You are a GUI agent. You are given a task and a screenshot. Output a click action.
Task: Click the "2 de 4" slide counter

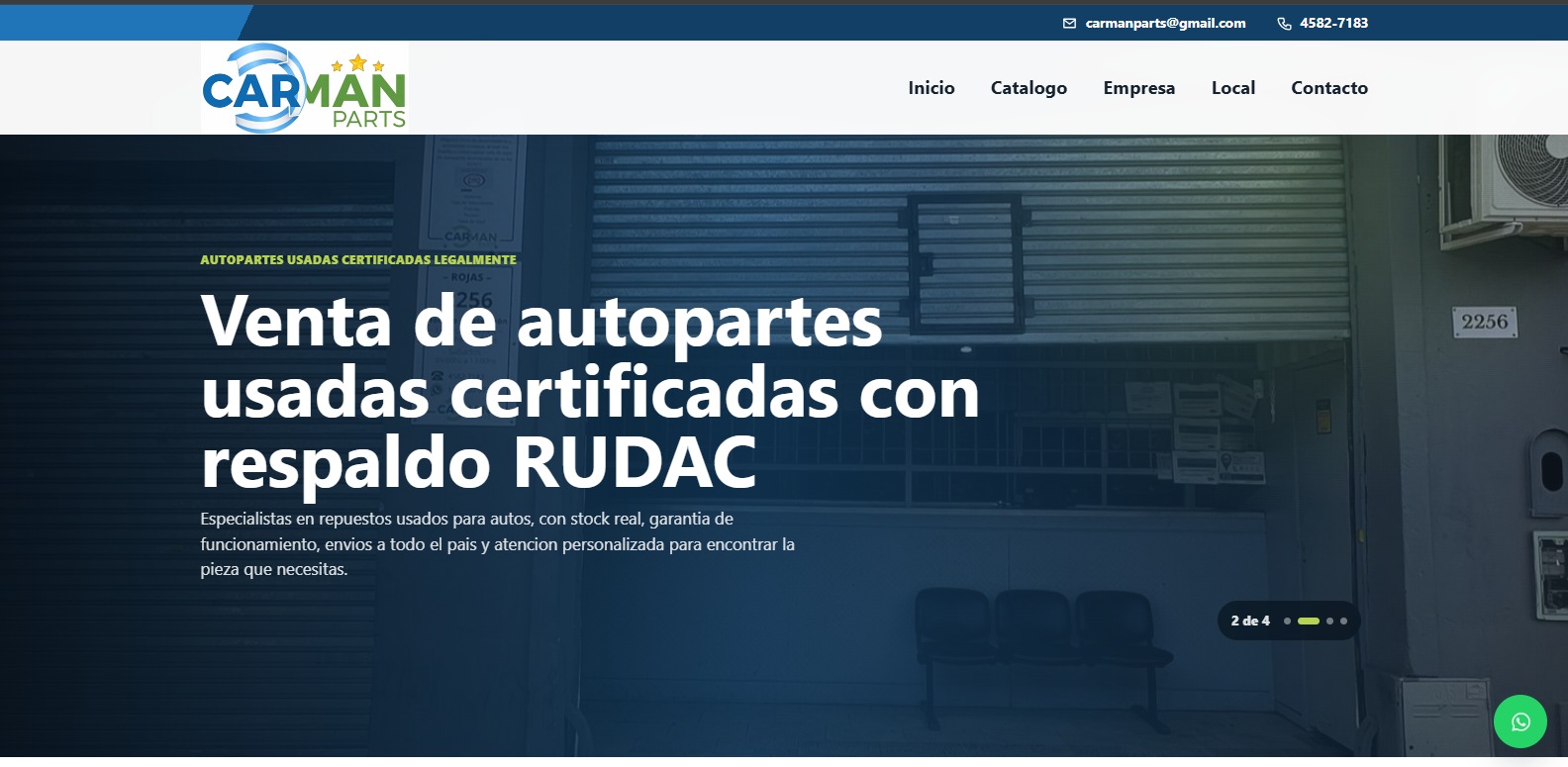click(1250, 622)
